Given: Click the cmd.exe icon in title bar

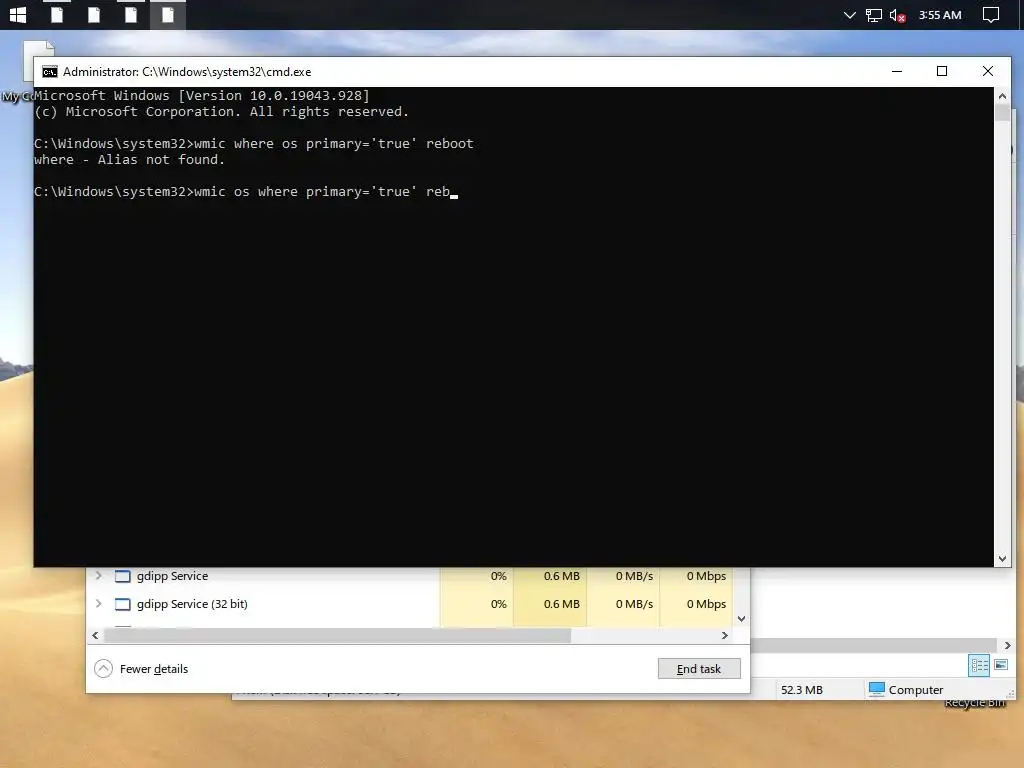Looking at the screenshot, I should 50,72.
